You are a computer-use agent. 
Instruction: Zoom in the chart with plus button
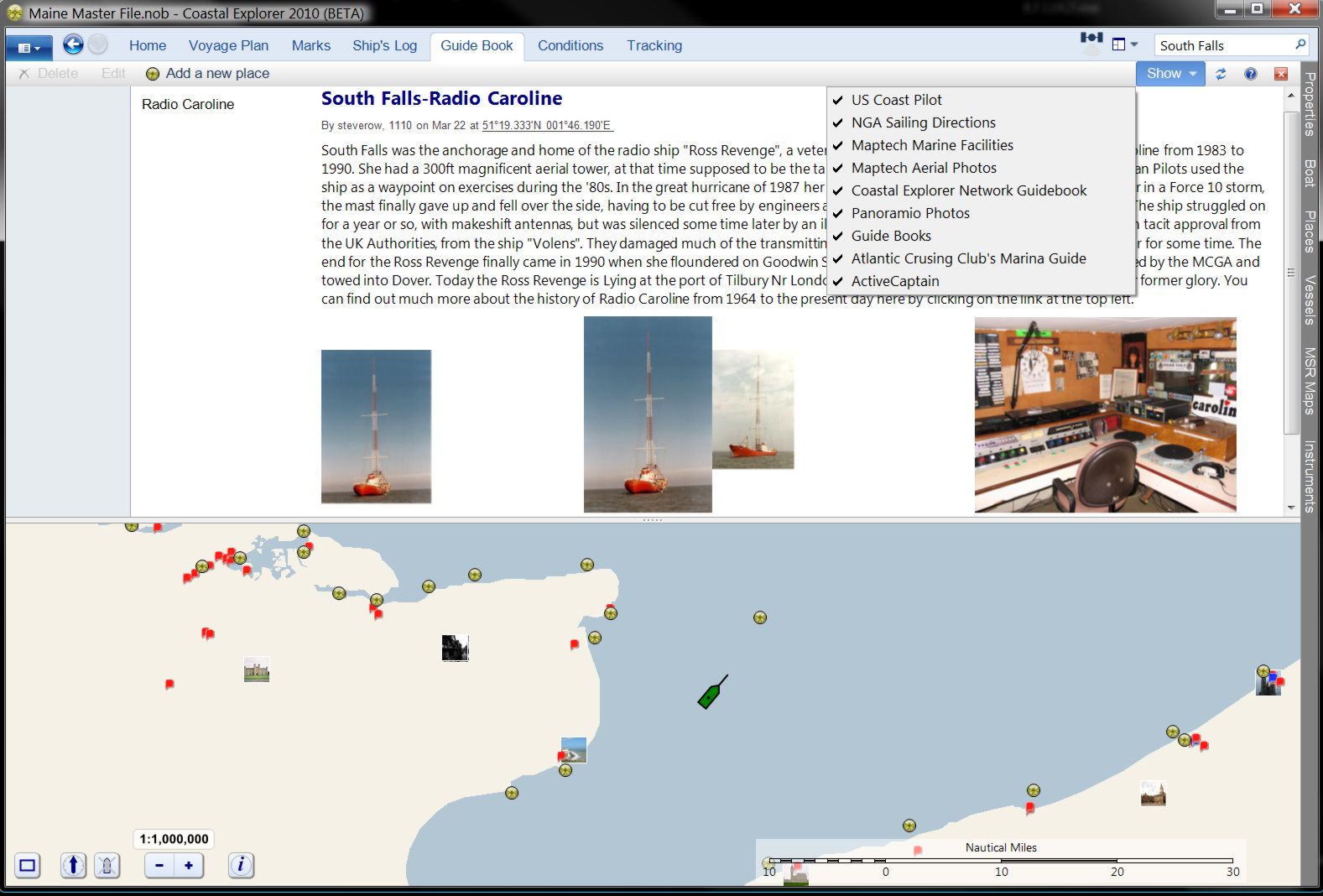click(x=189, y=865)
